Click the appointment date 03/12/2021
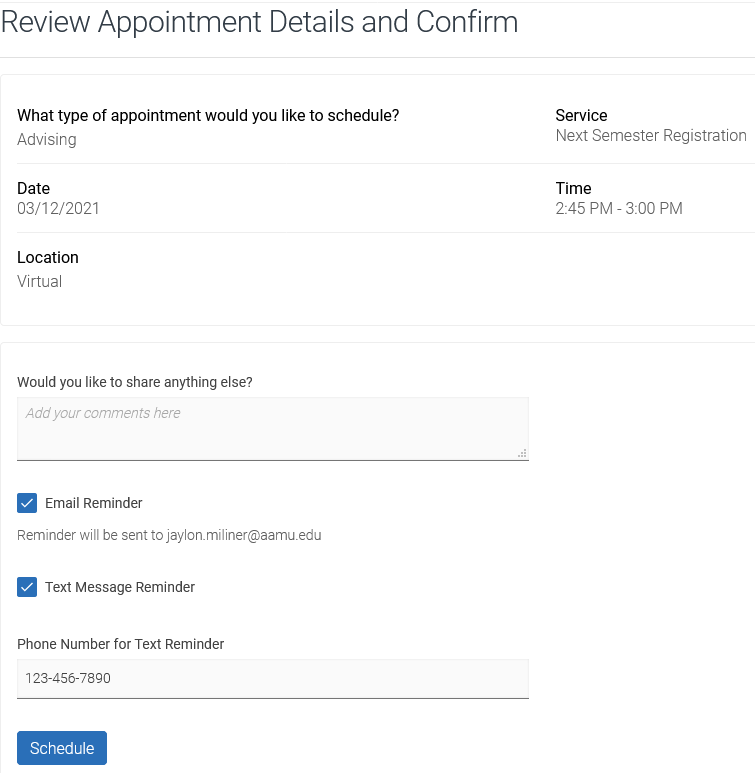Viewport: 755px width, 773px height. (58, 209)
